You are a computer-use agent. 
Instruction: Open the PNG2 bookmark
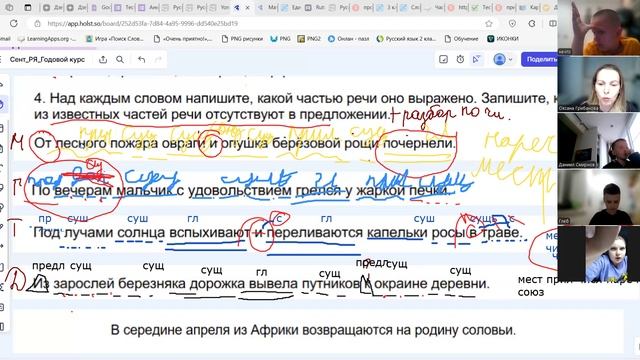point(309,39)
